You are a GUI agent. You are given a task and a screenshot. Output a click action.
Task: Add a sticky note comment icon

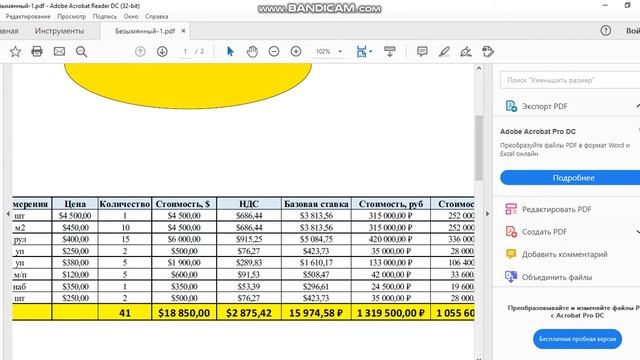(x=422, y=51)
